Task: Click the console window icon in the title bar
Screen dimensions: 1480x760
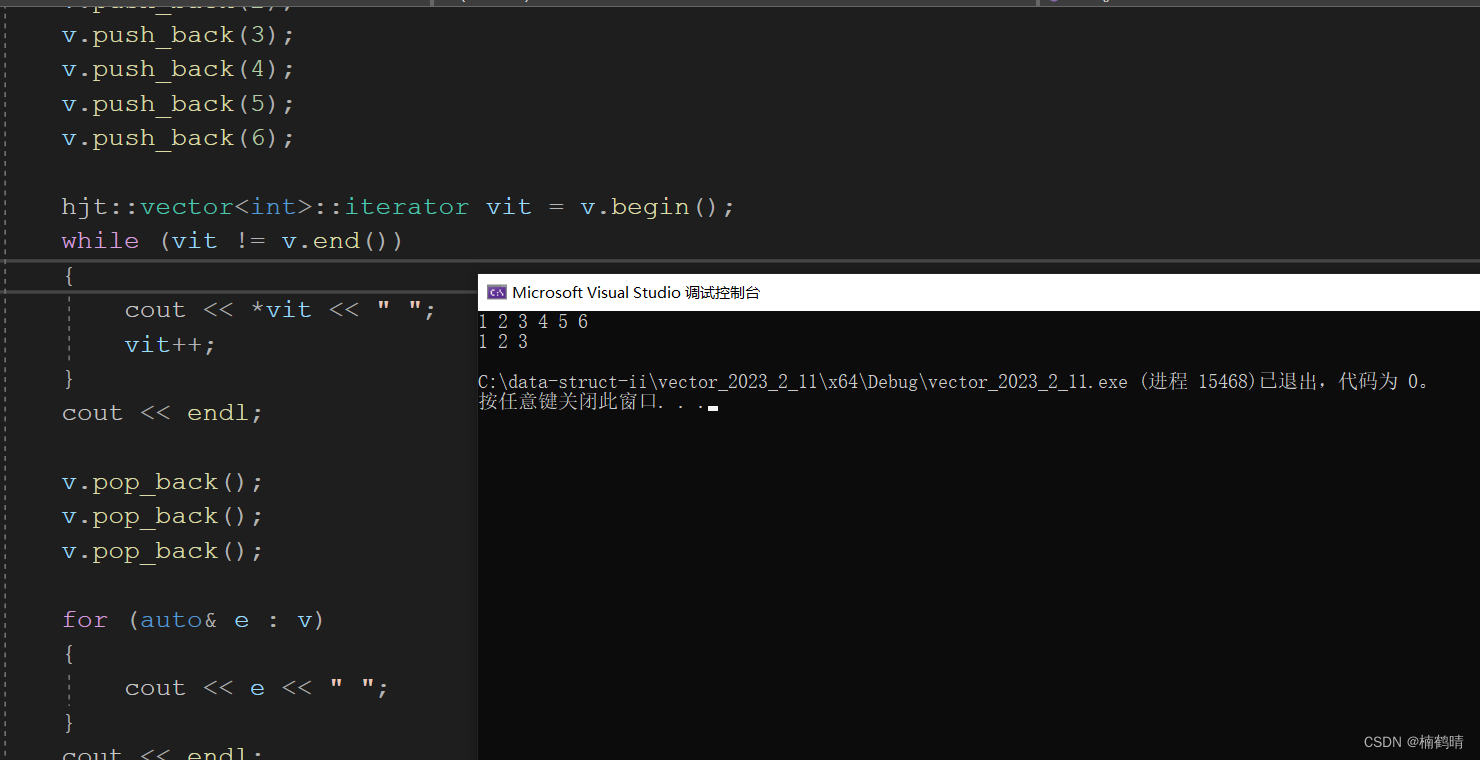Action: pyautogui.click(x=496, y=292)
